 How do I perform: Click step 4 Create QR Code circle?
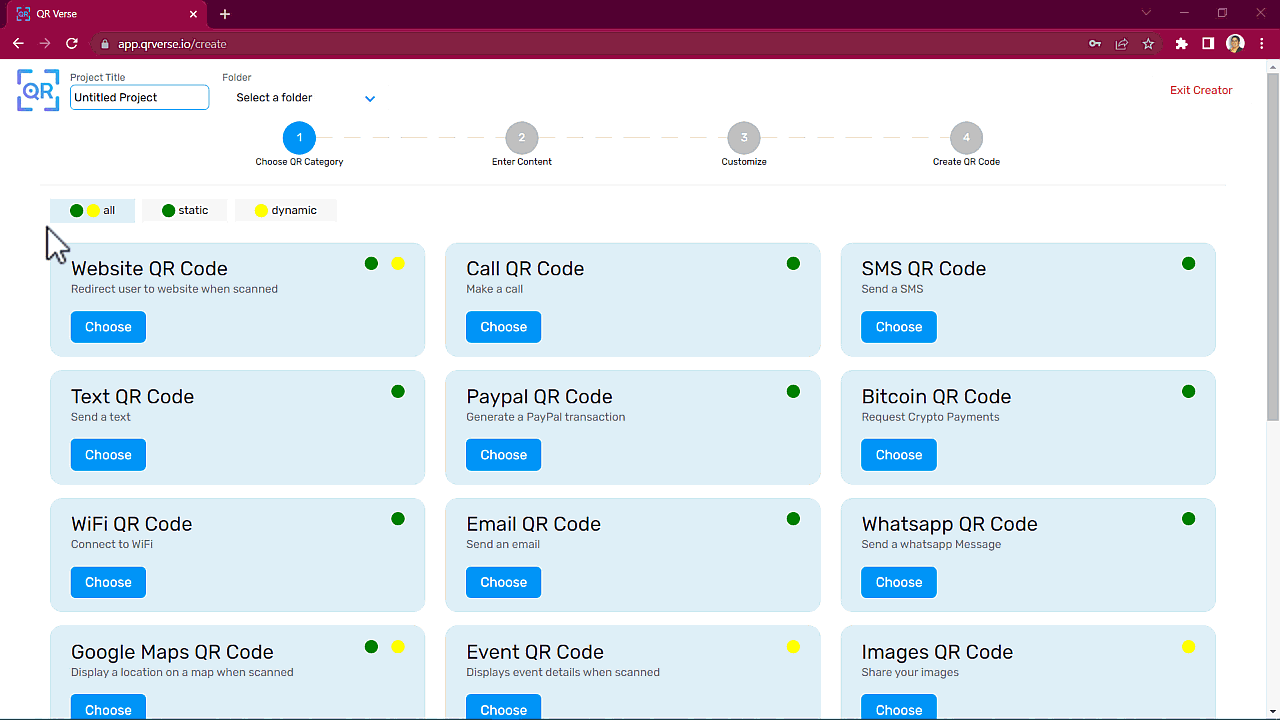pos(966,138)
